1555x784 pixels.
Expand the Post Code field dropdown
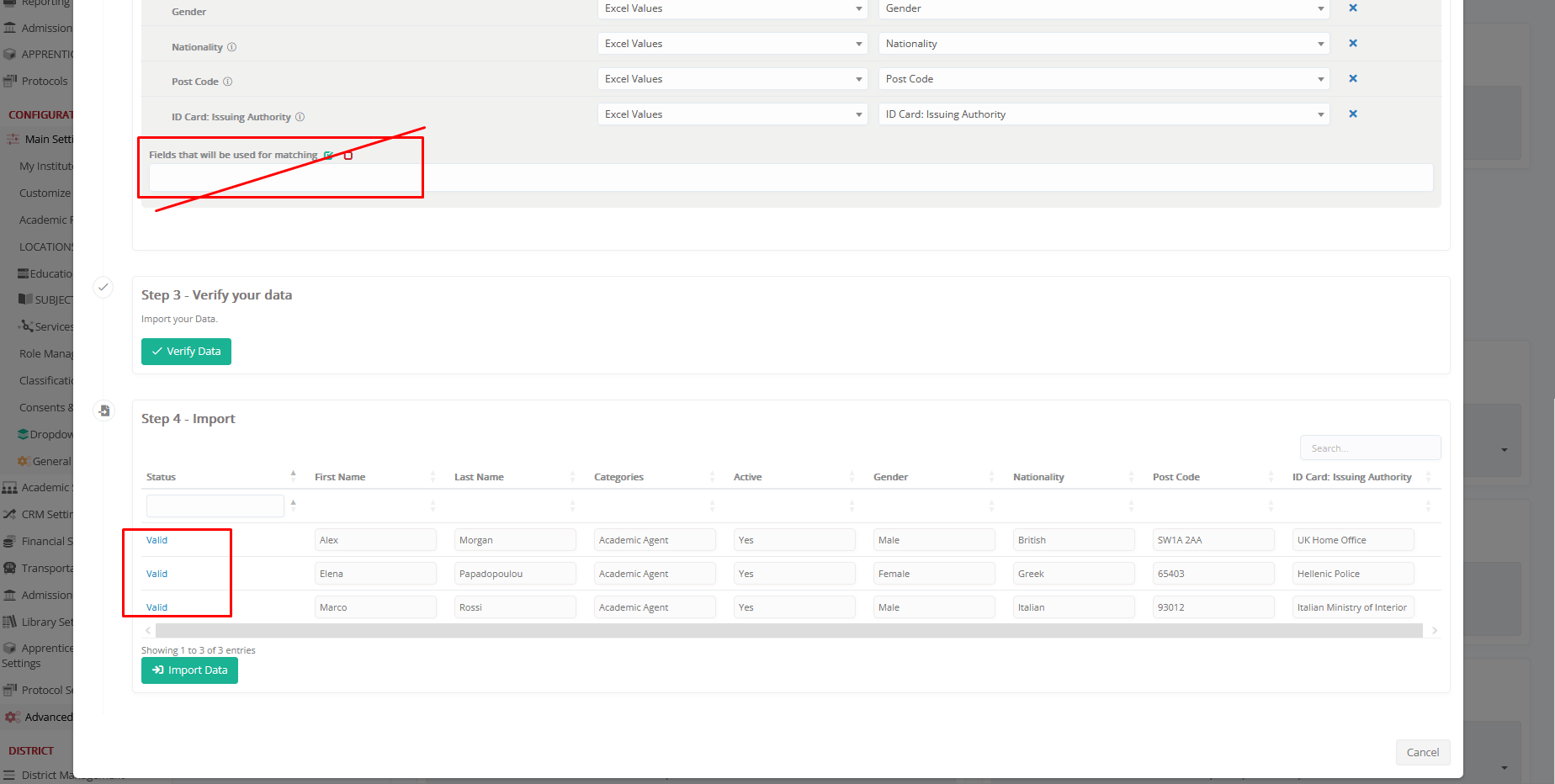click(1103, 79)
